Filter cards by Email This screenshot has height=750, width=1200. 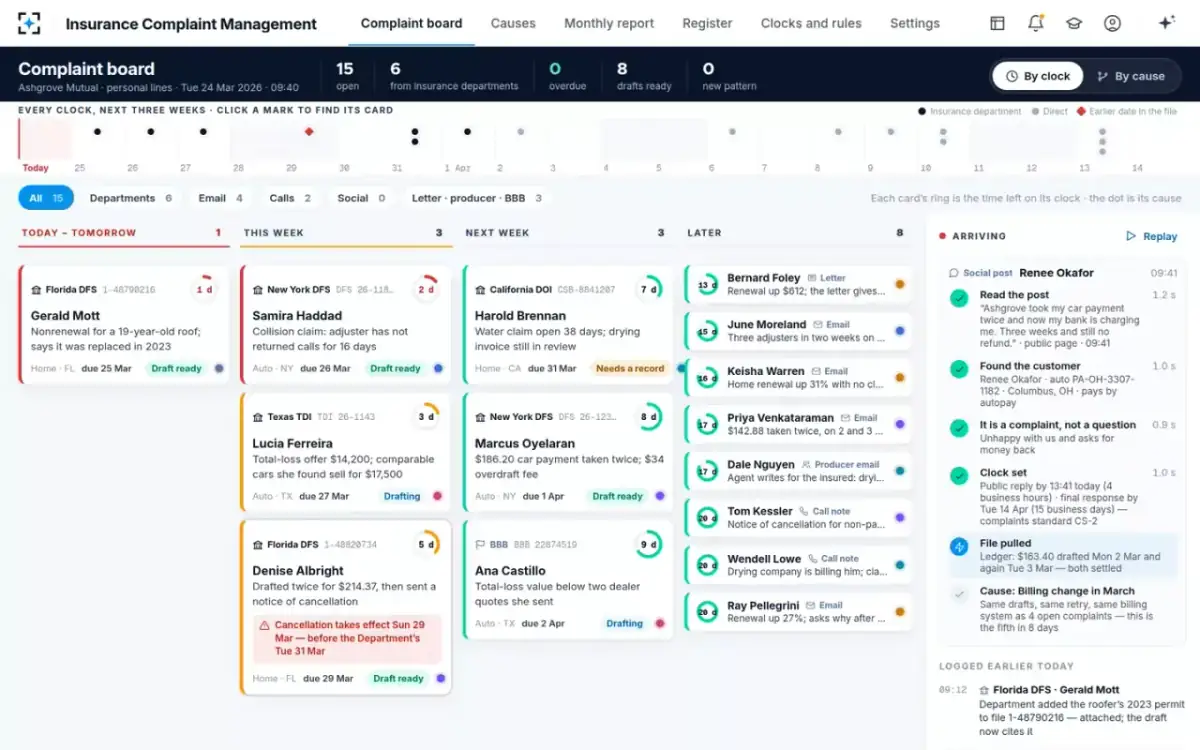coord(220,198)
